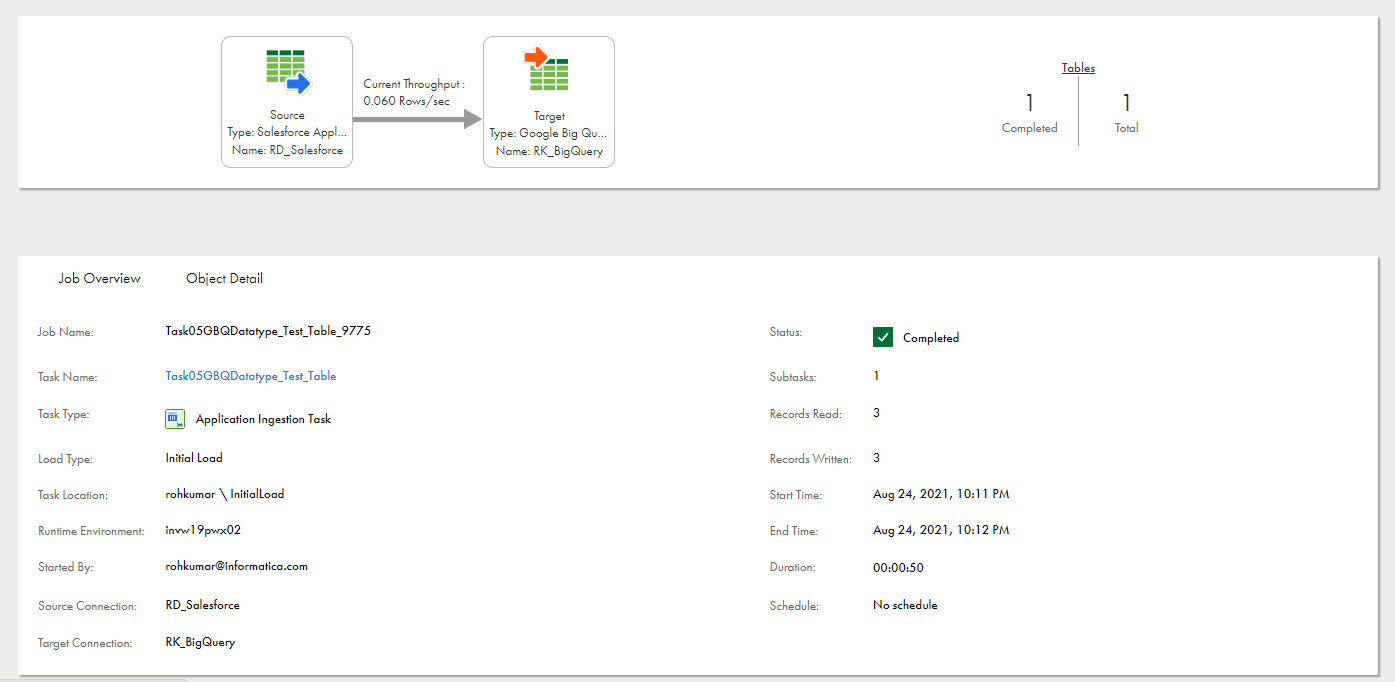Viewport: 1395px width, 682px height.
Task: Click the End Time: field label
Action: 793,532
